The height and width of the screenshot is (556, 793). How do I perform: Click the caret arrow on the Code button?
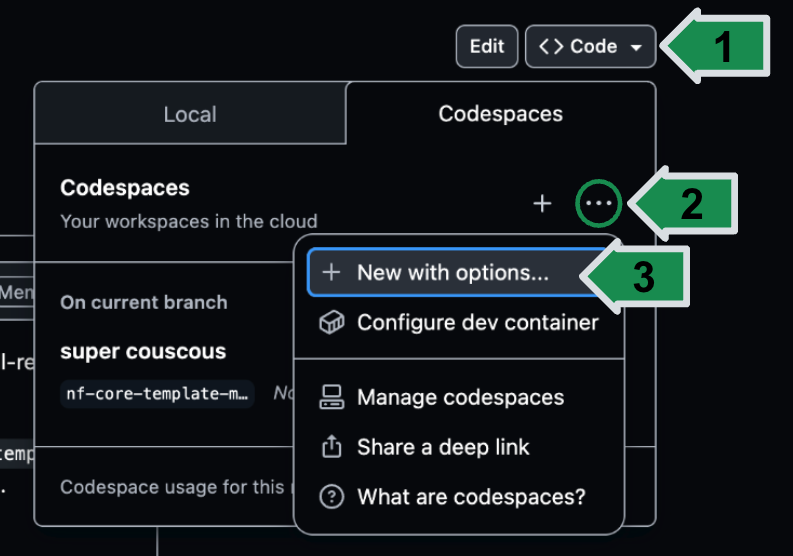click(636, 48)
